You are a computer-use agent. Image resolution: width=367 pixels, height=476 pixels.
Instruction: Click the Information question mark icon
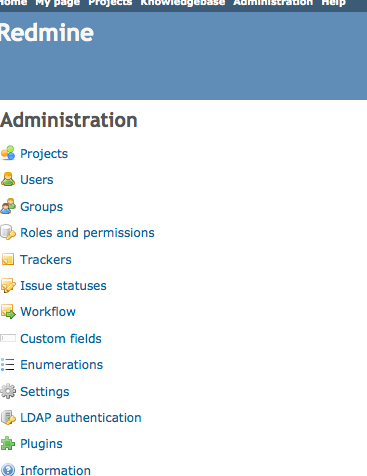(x=8, y=469)
